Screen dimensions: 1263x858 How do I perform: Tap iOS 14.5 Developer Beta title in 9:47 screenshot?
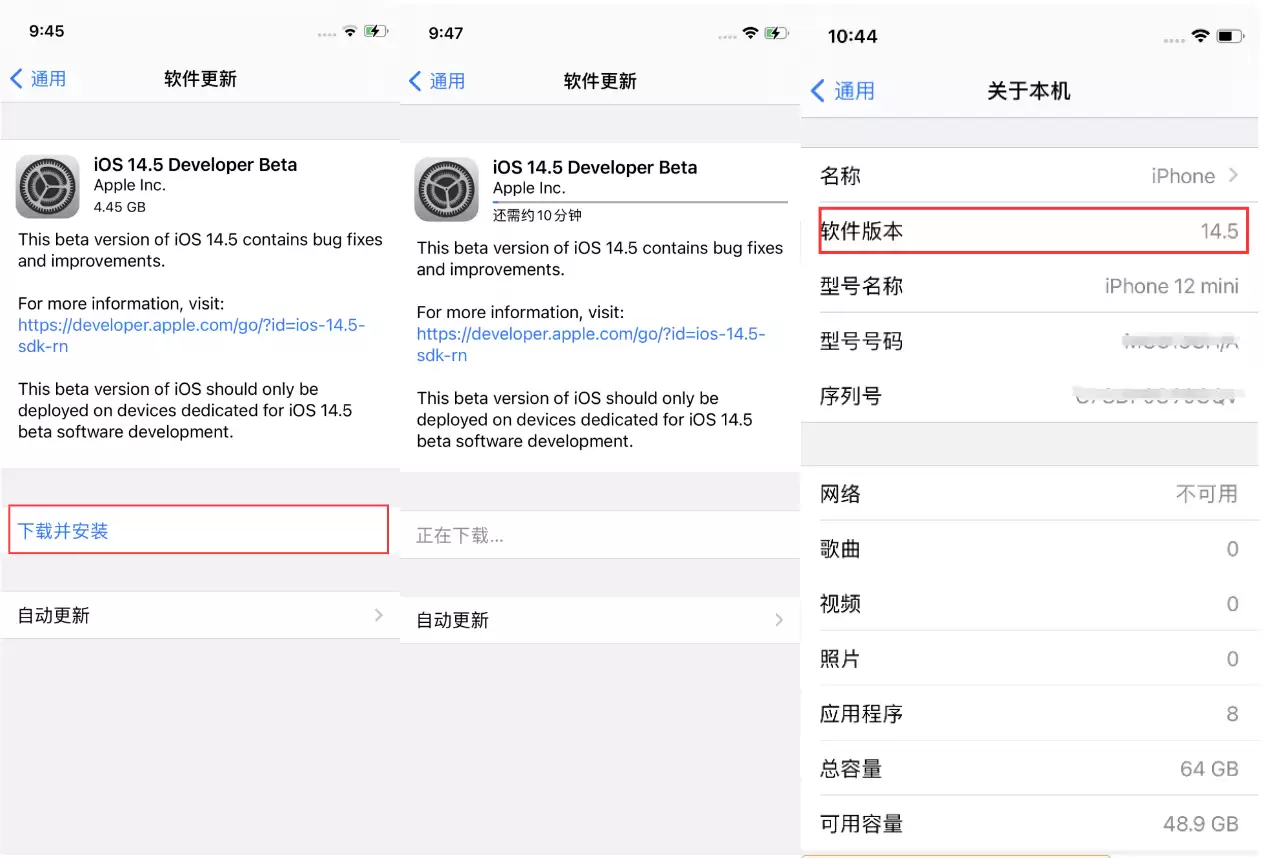coord(595,168)
